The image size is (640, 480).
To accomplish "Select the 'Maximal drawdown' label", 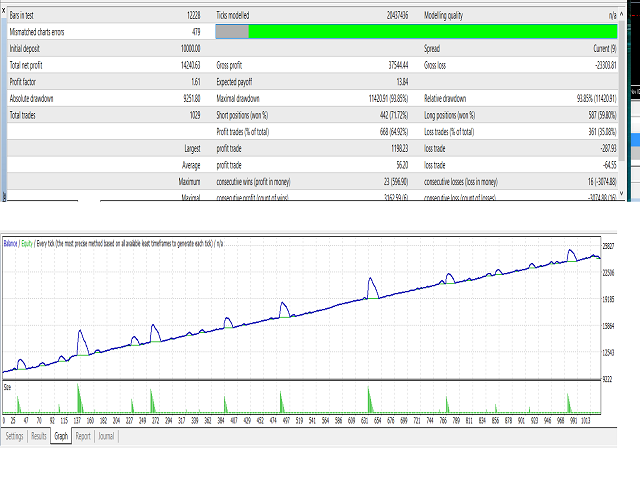I will point(238,99).
